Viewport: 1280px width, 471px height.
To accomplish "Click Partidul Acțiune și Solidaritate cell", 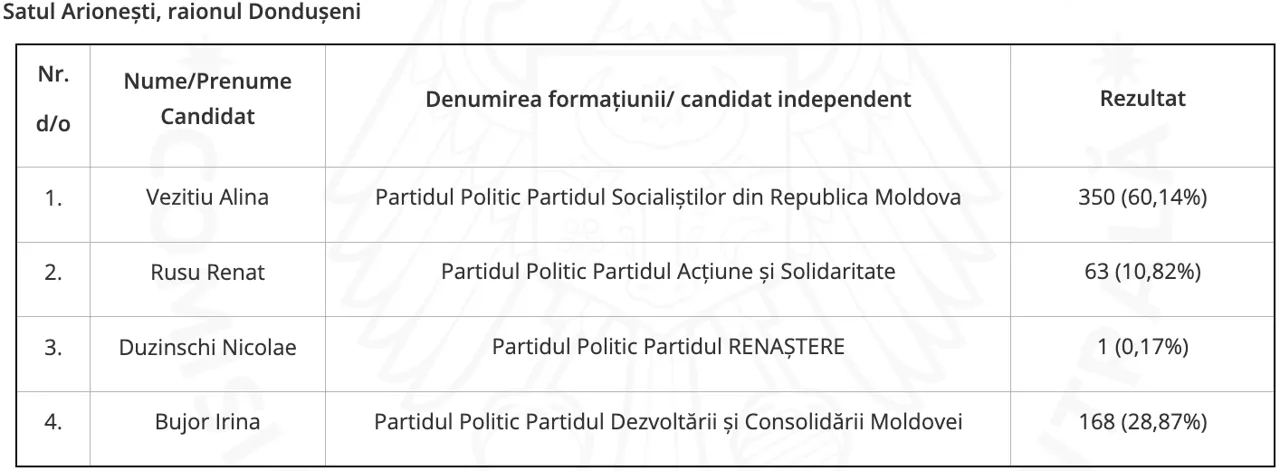I will click(667, 272).
